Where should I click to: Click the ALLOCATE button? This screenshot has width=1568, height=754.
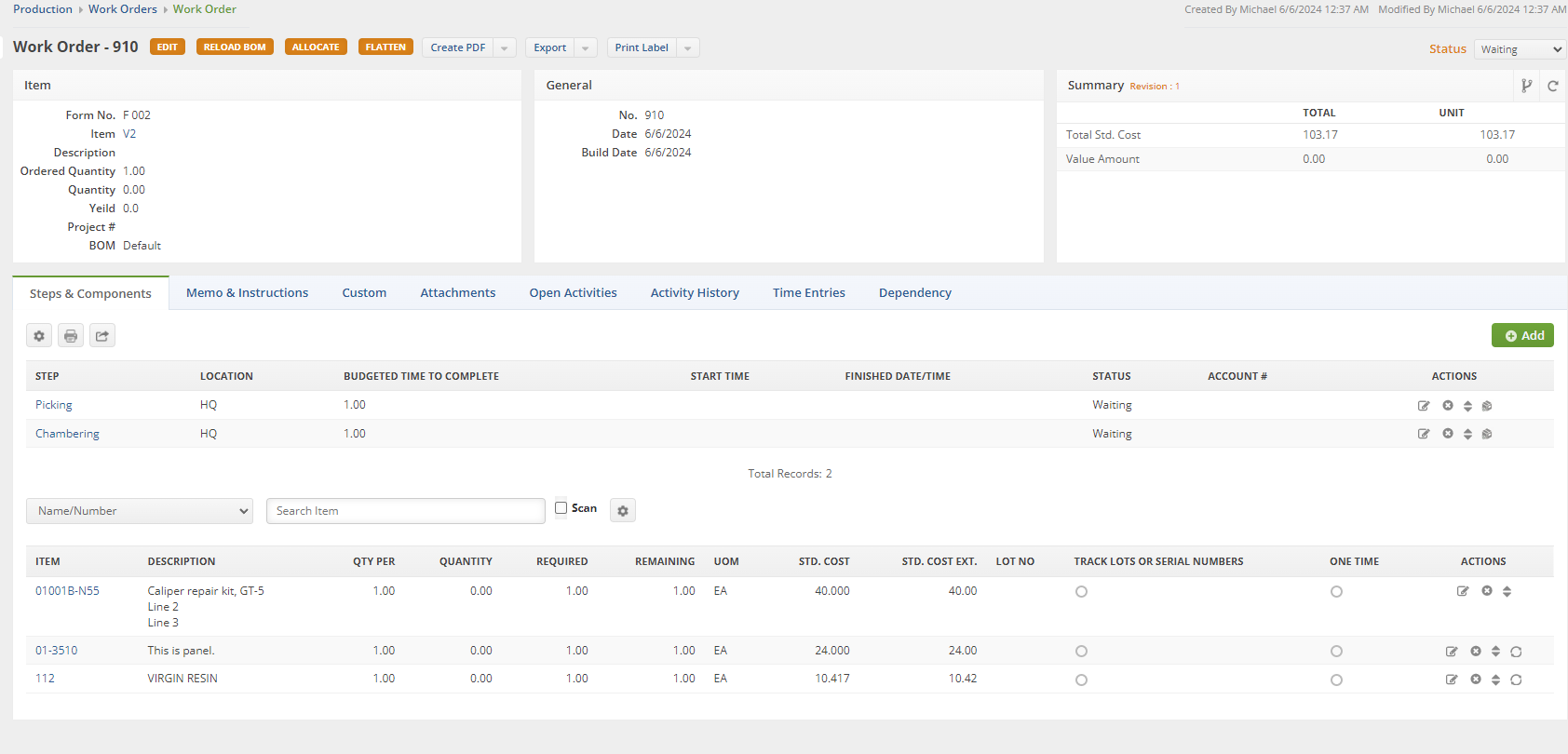(316, 47)
